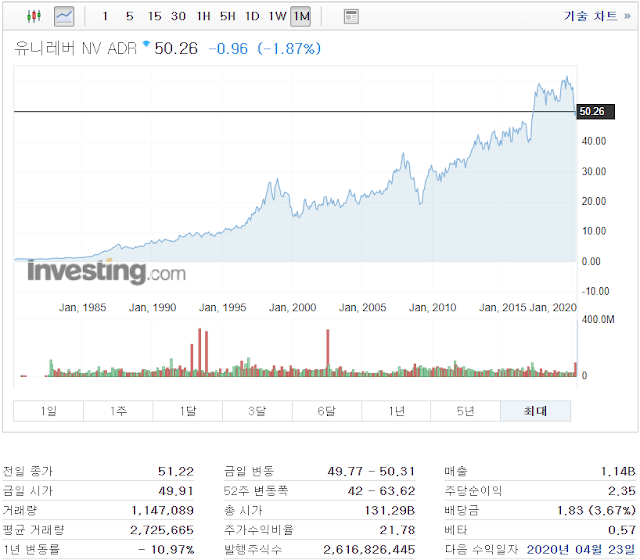Screen dimensions: 640x560
Task: Click the 평균 거래량 value 2,725,665
Action: (162, 530)
